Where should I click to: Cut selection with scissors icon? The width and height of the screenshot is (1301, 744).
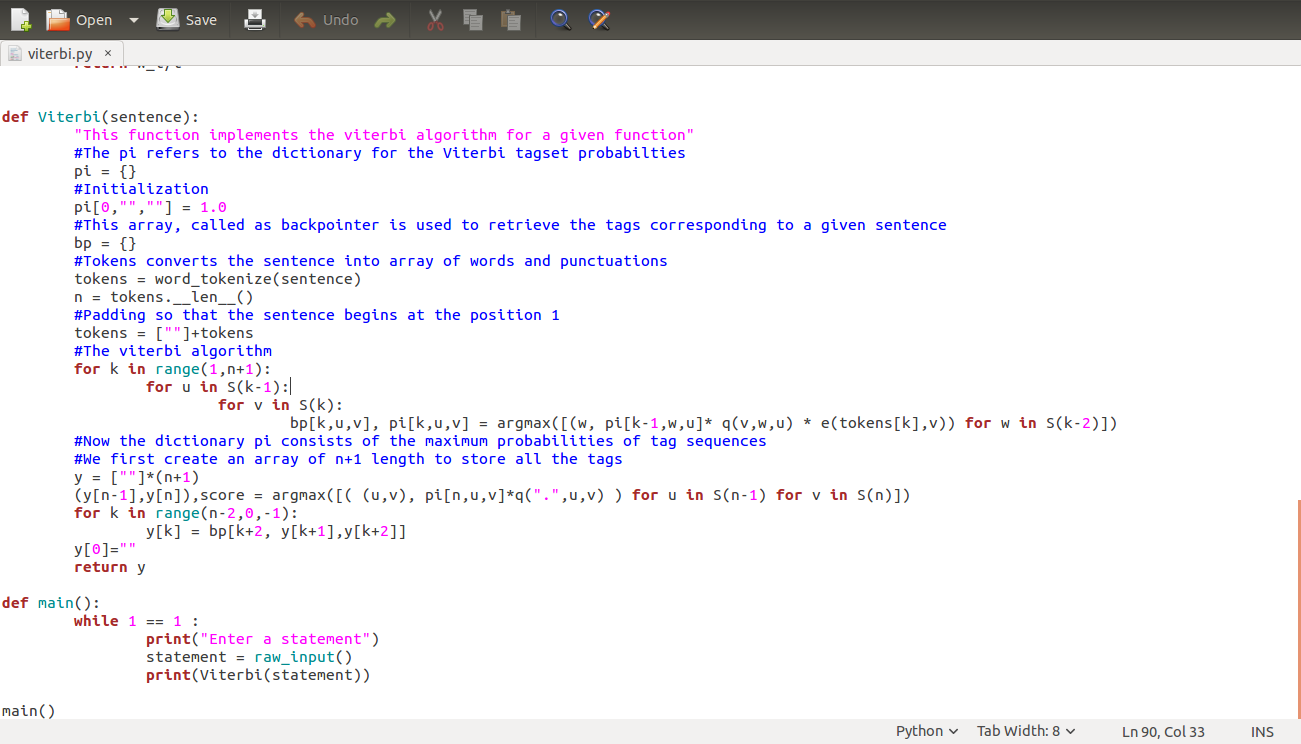click(435, 20)
